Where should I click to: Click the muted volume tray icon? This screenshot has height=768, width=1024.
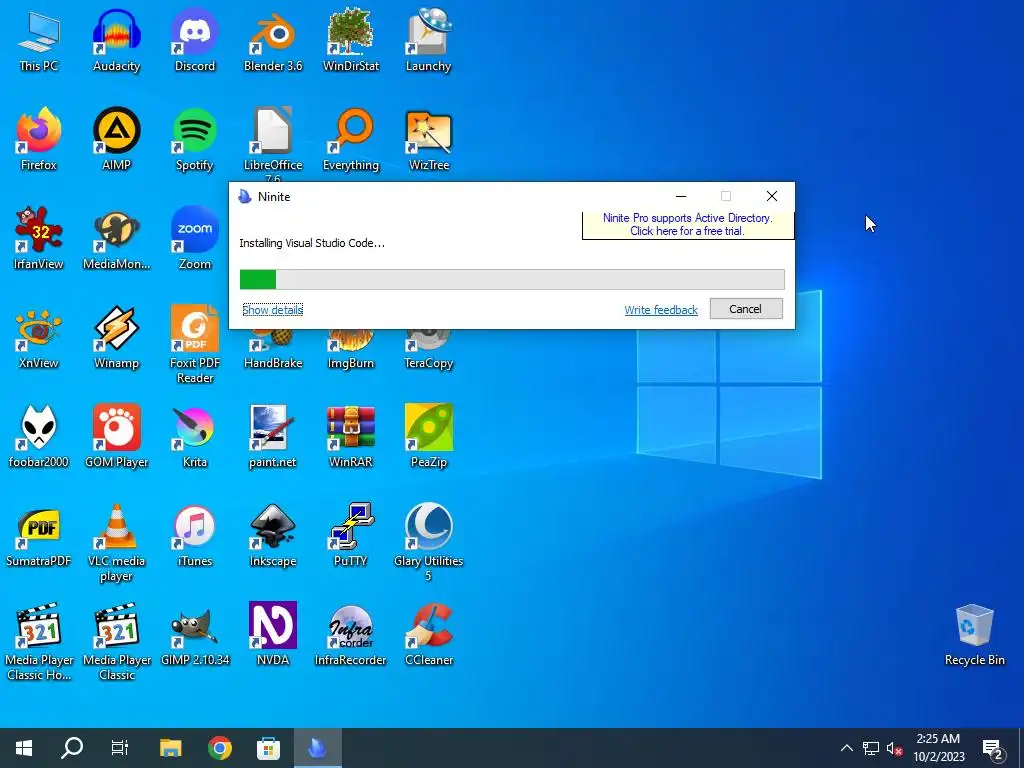pos(894,748)
